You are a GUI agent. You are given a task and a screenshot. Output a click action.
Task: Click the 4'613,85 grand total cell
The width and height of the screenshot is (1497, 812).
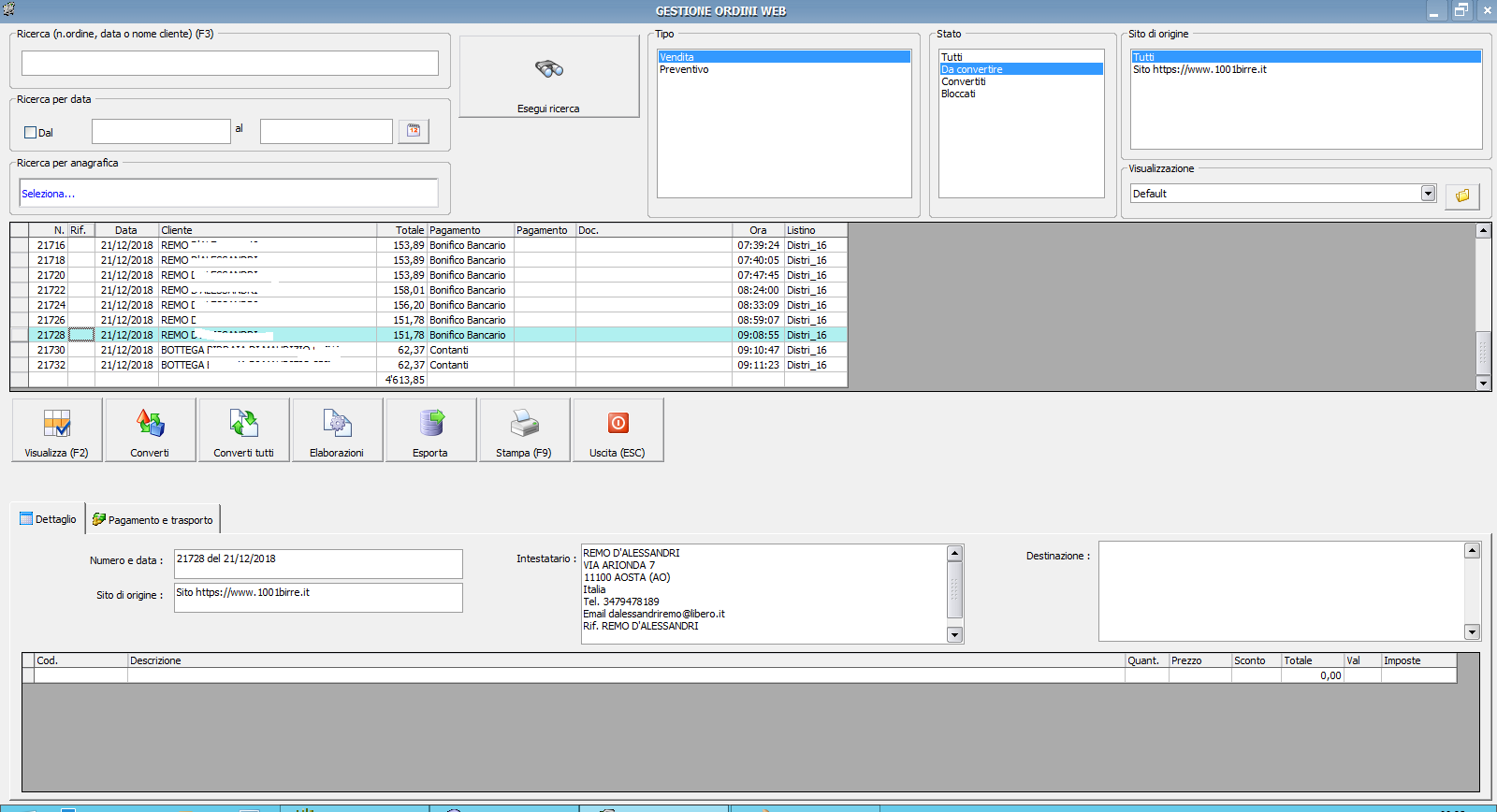(402, 380)
